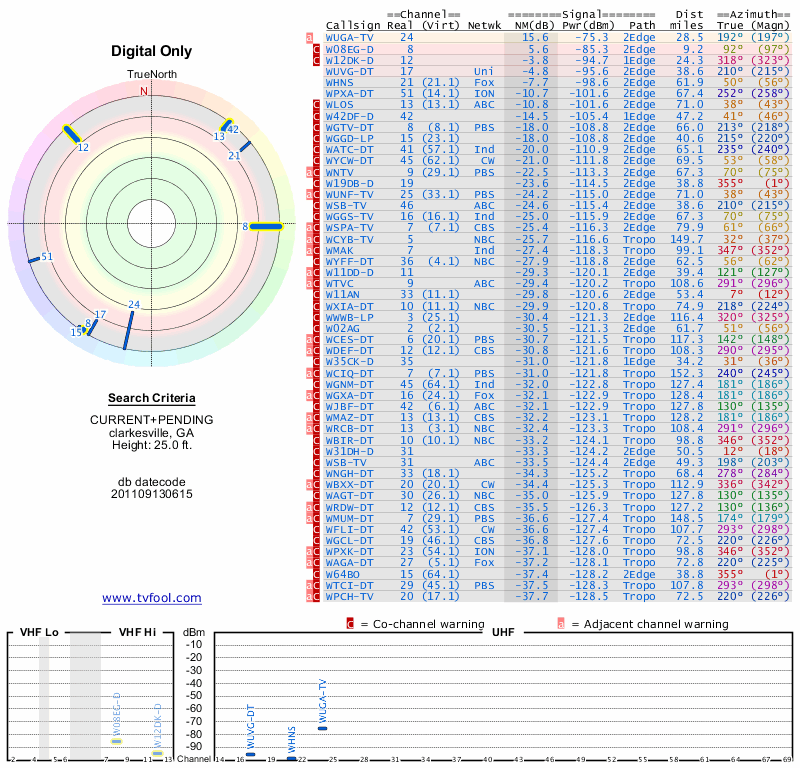Select the channel 24 bar on radar plot
Screen dimensions: 800x768
[x=128, y=330]
